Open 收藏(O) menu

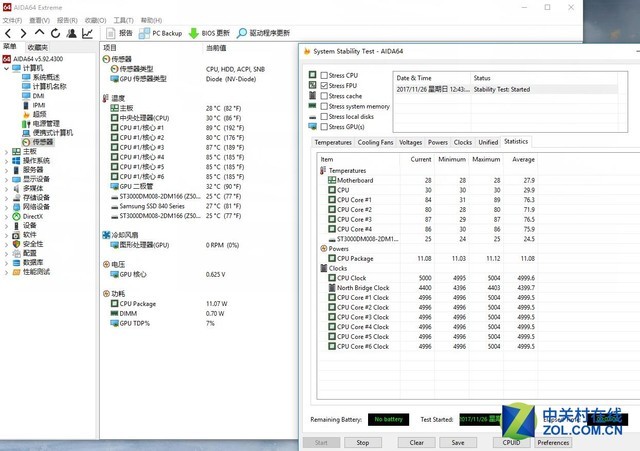95,20
